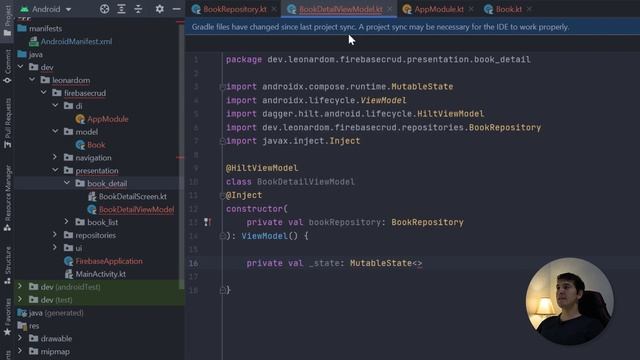
Task: Open the Pull Requests tool window
Action: [x=7, y=123]
